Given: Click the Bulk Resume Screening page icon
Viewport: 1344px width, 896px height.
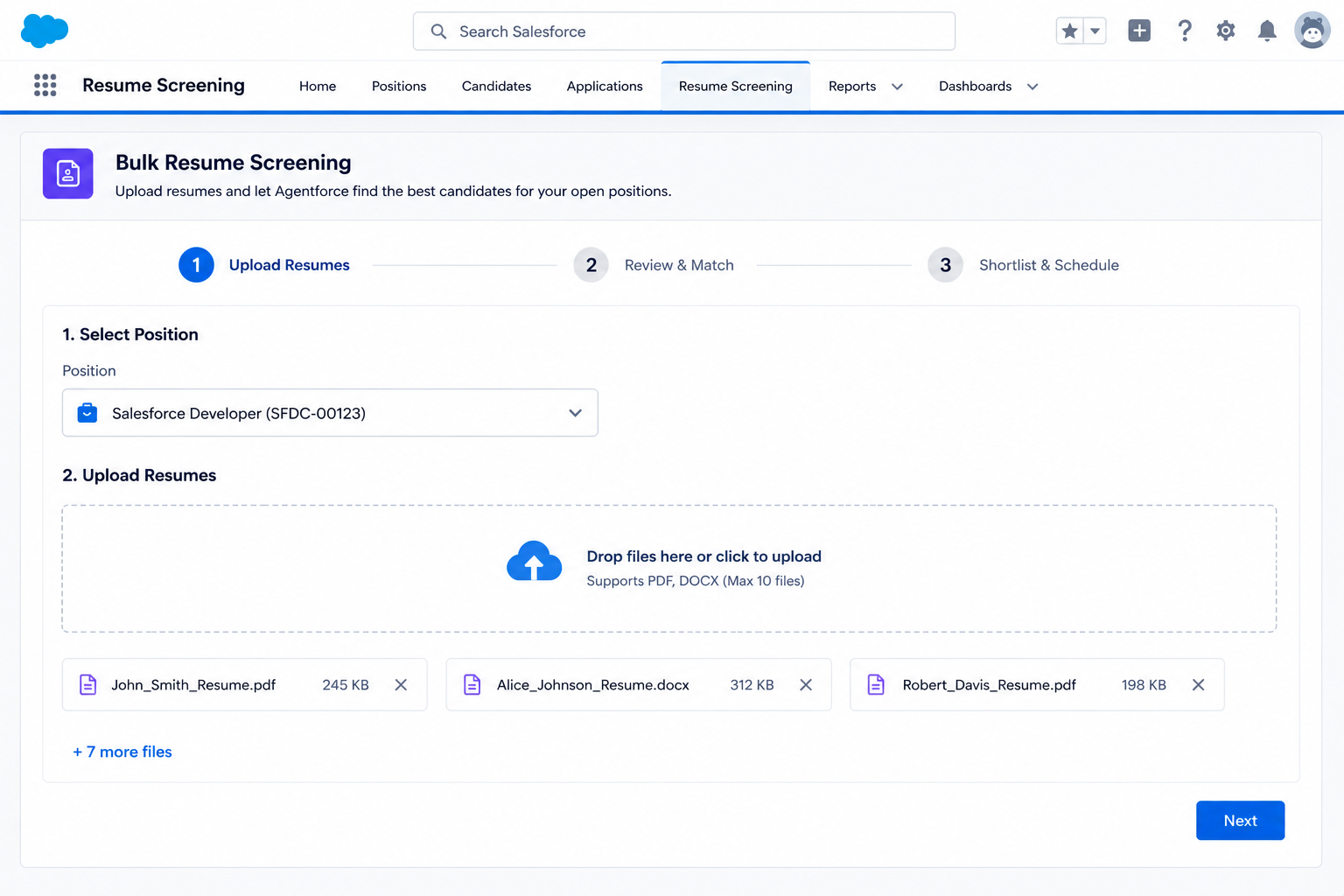Looking at the screenshot, I should [68, 173].
